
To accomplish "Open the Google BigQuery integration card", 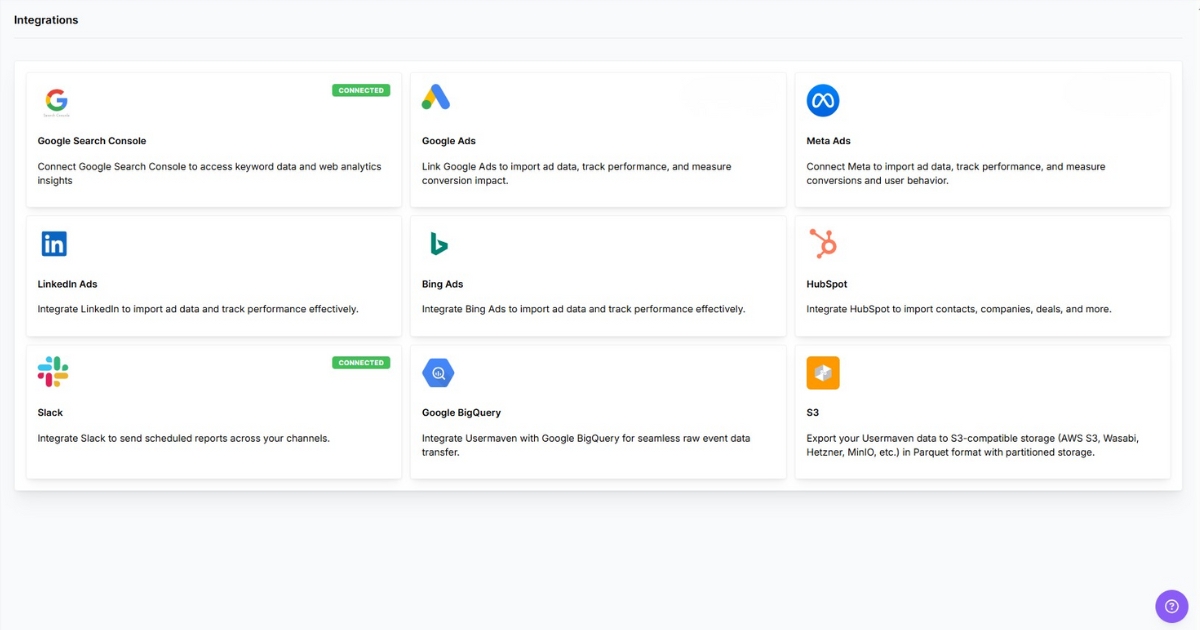I will tap(597, 410).
